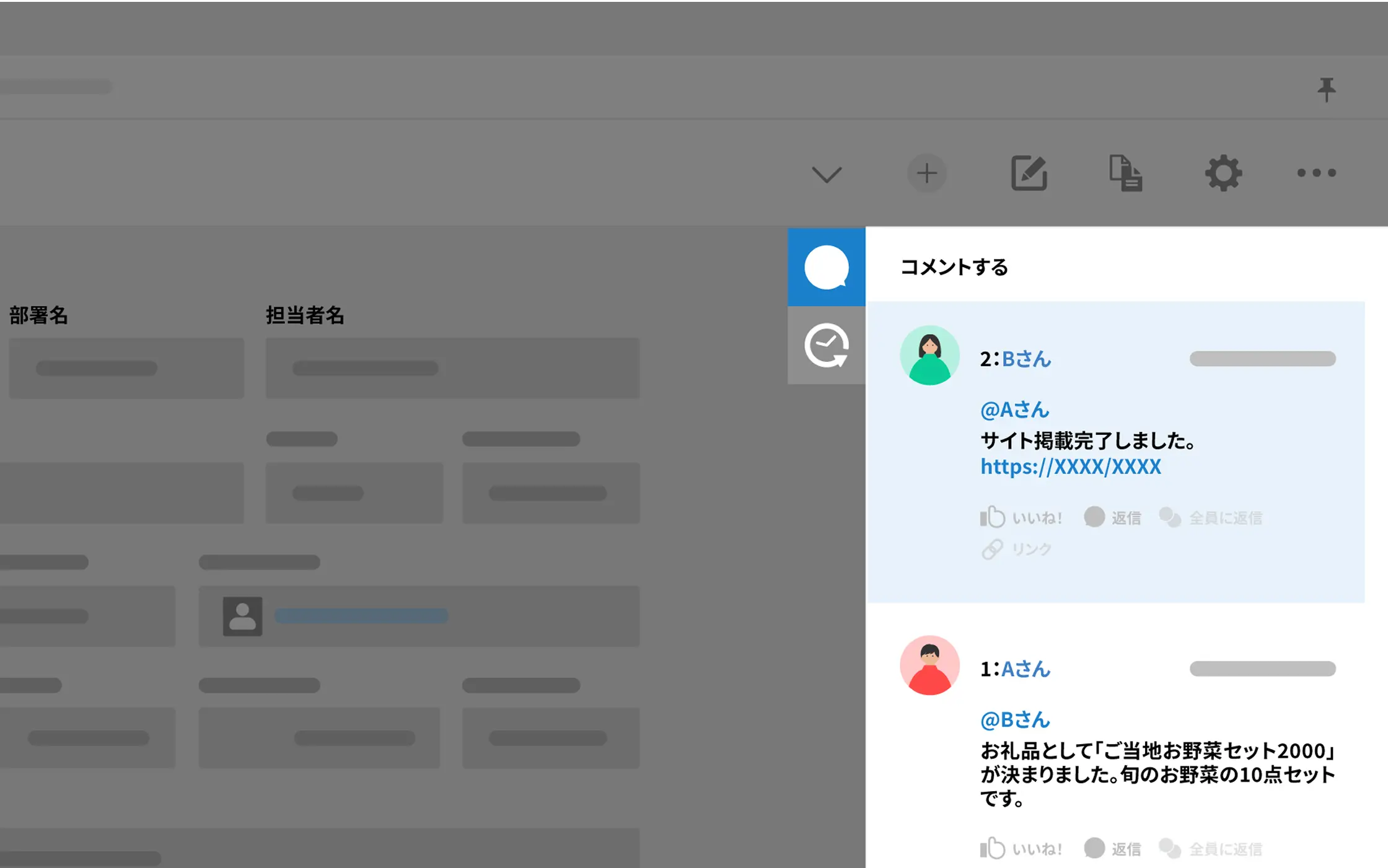Switch to the change history clock tab
The image size is (1388, 868).
tap(827, 345)
